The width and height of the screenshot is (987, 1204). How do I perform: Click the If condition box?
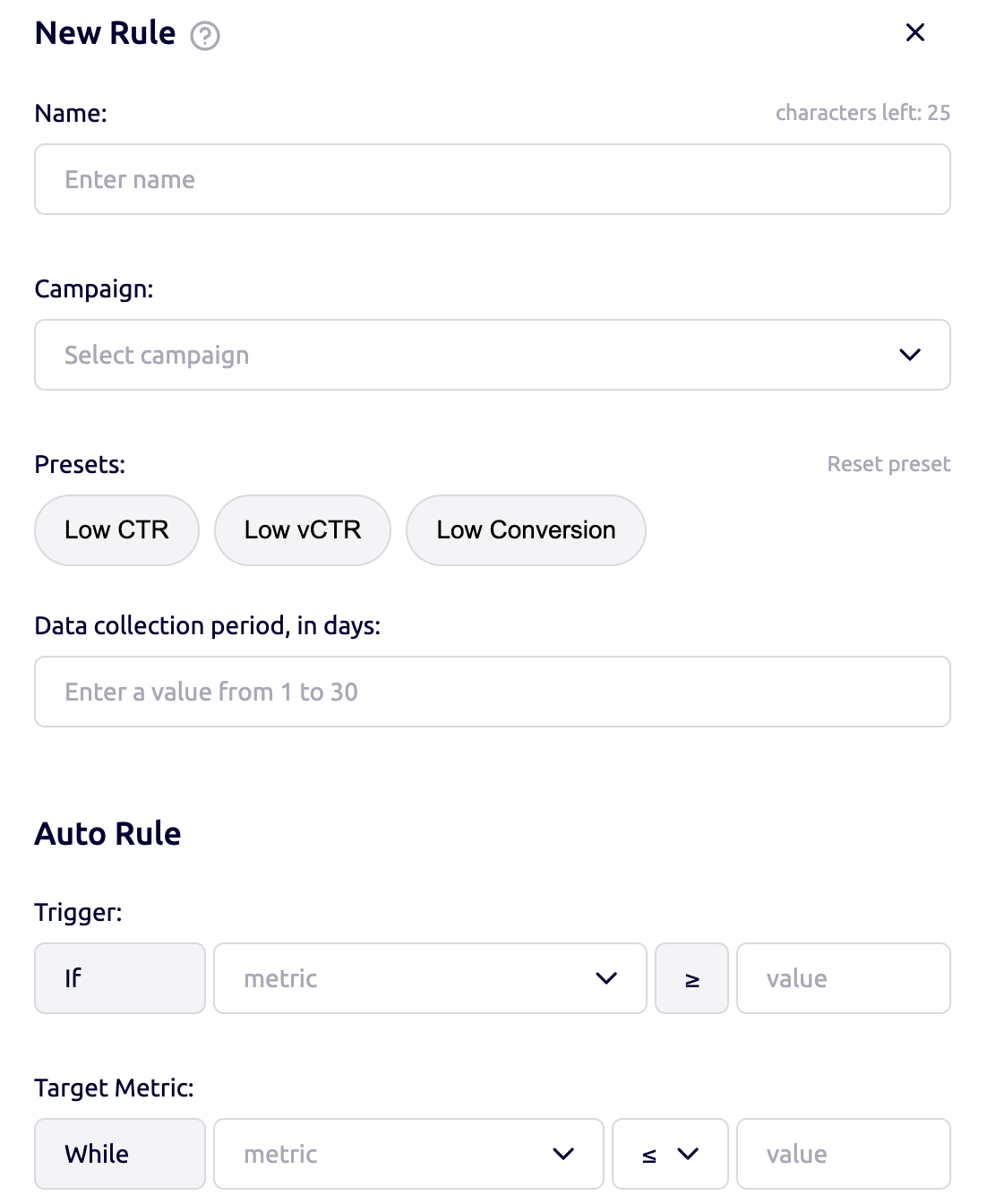120,978
